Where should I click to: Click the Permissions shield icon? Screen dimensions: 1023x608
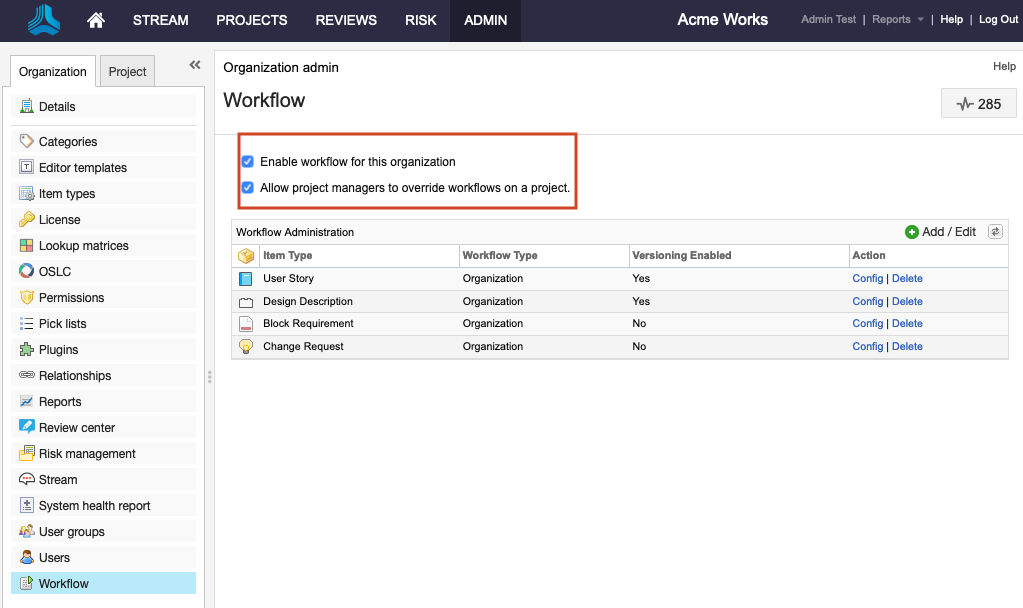click(26, 297)
